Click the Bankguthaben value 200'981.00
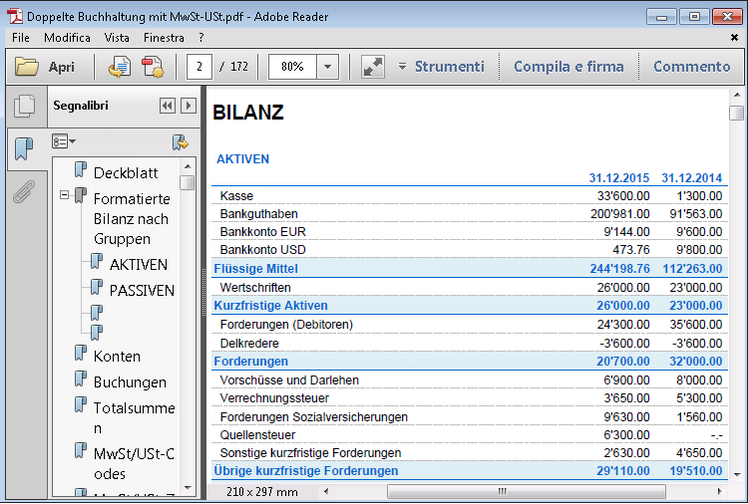748x504 pixels. 620,214
